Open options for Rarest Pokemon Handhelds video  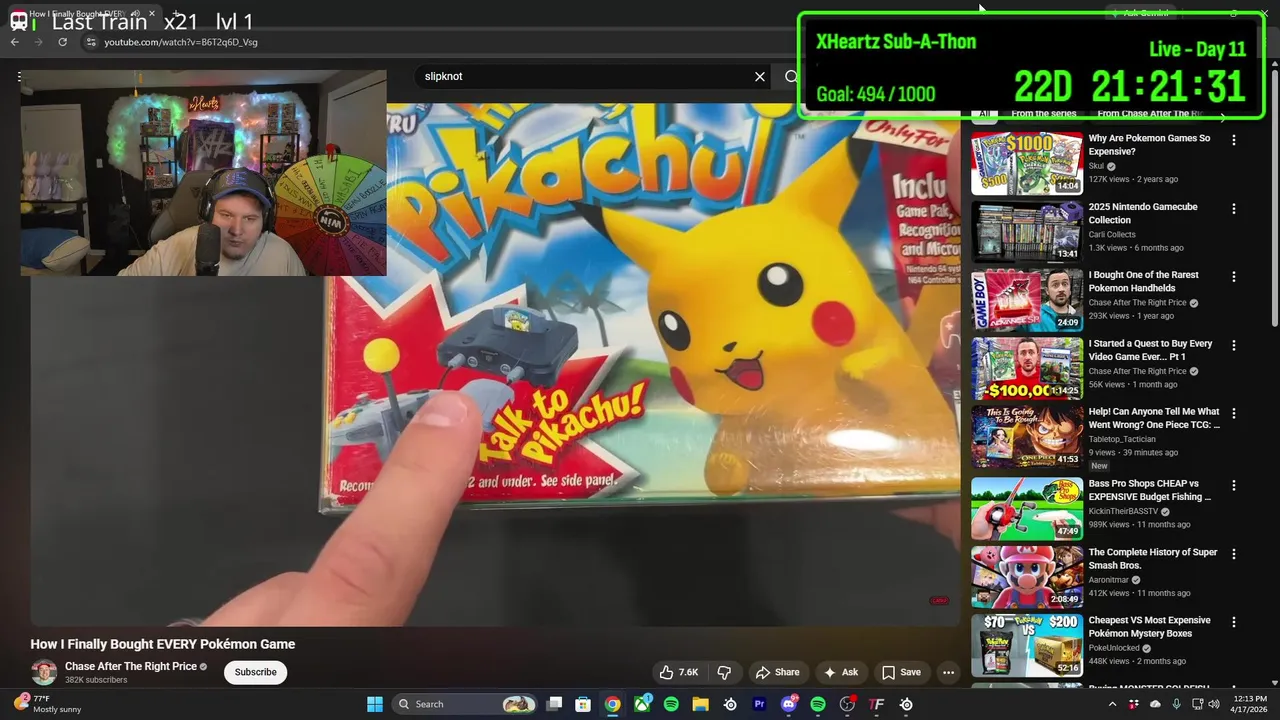tap(1234, 277)
